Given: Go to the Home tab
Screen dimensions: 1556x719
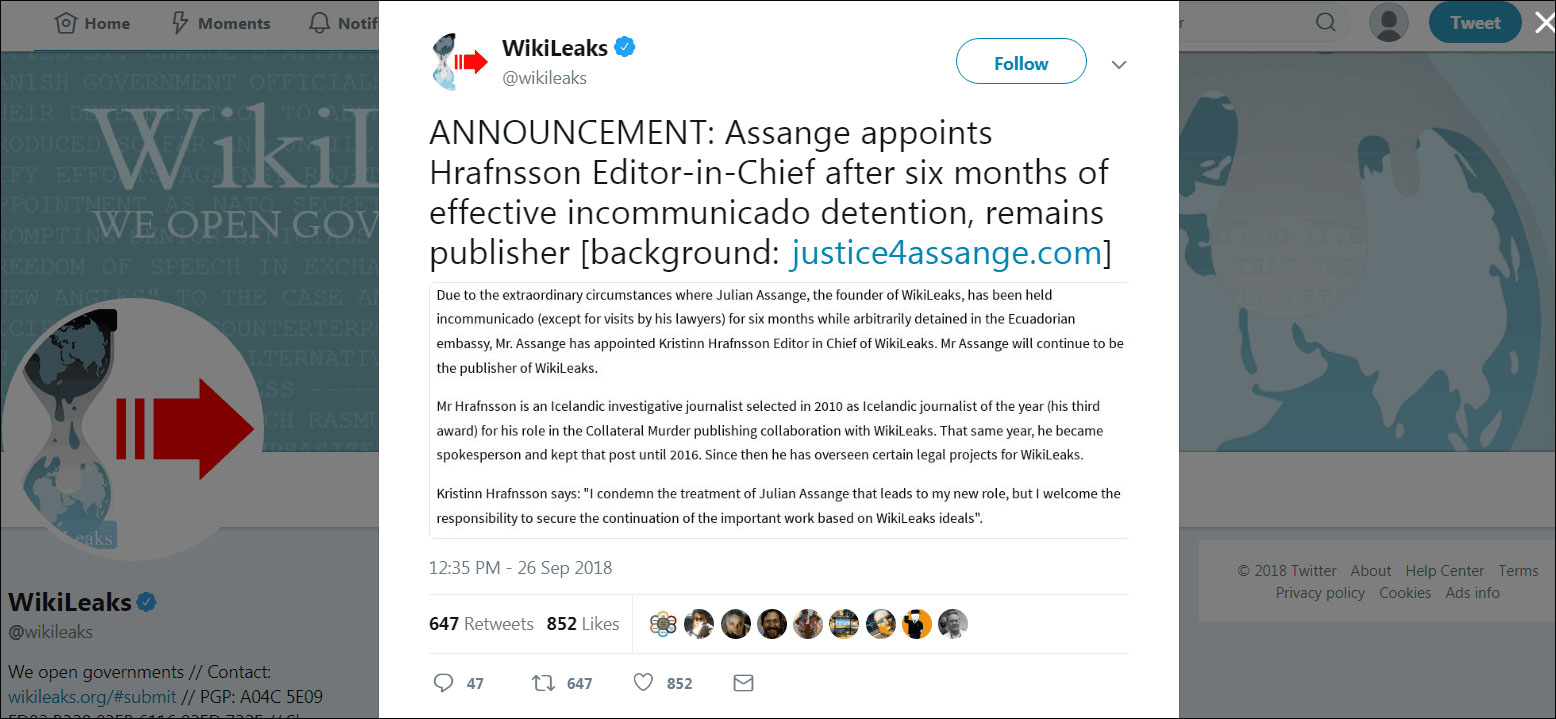Looking at the screenshot, I should point(91,23).
